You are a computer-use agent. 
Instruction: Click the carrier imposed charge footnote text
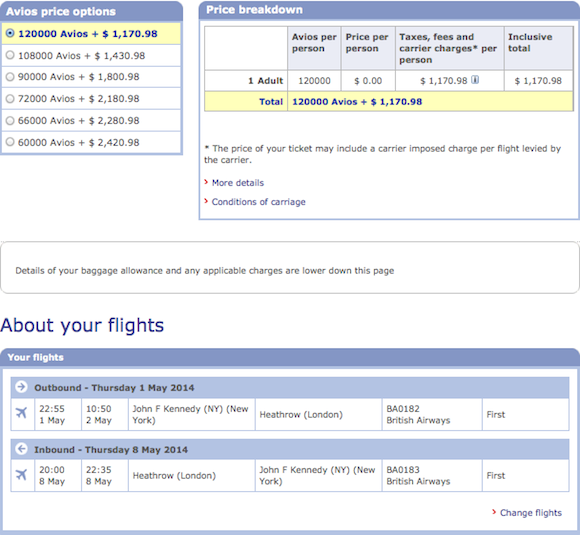pos(382,154)
